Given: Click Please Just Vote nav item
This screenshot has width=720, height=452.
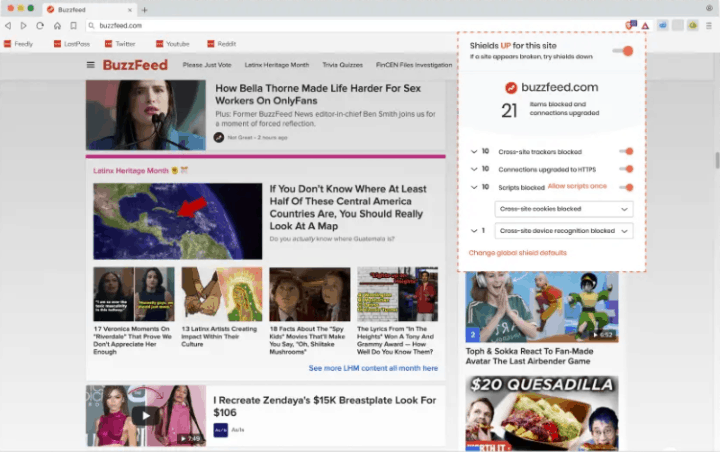Looking at the screenshot, I should [207, 65].
